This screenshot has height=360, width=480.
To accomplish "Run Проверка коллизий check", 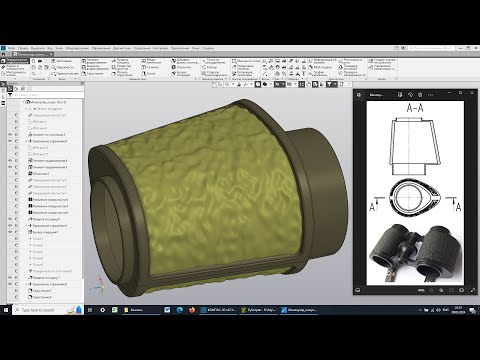I will tap(348, 67).
